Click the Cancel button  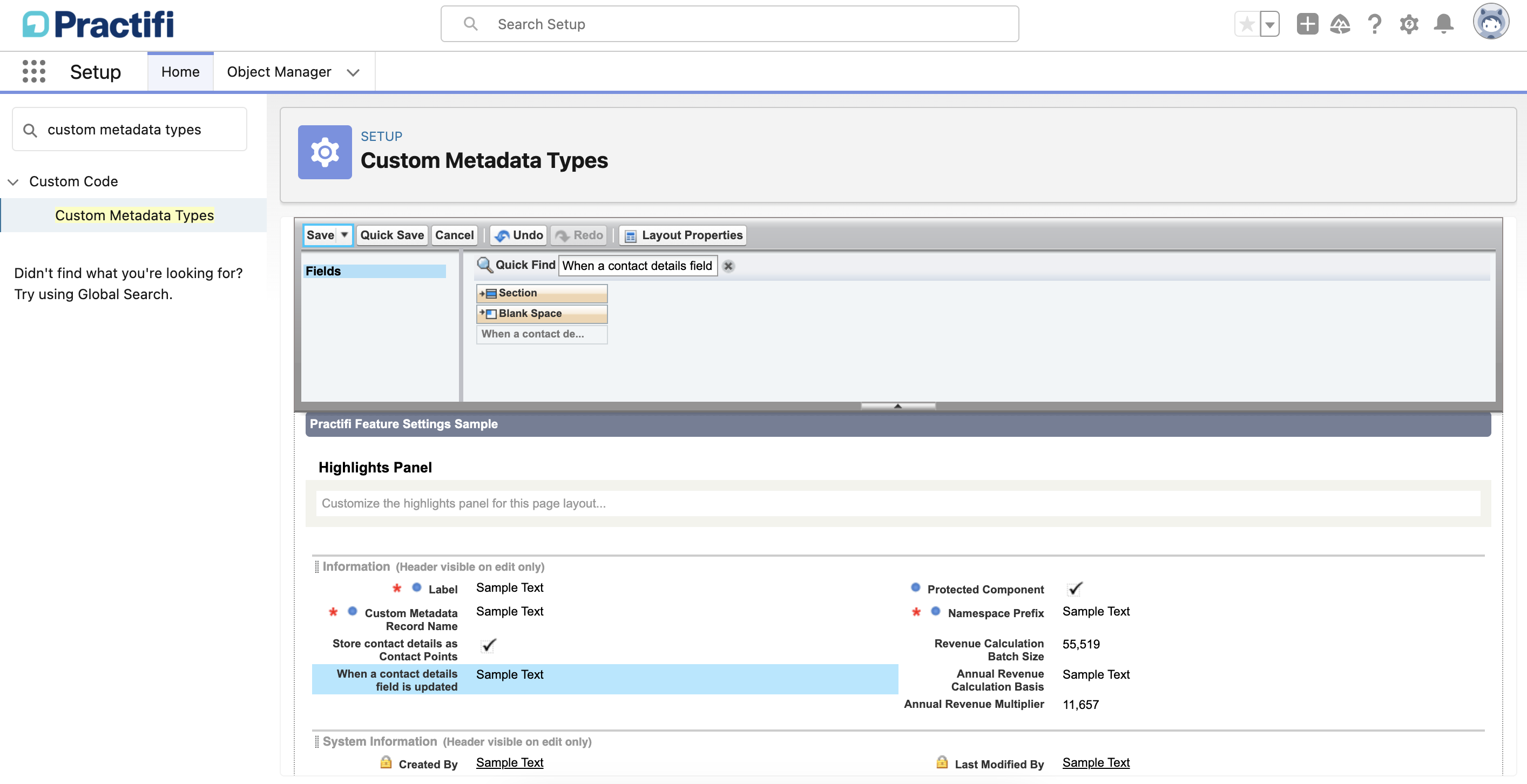(x=454, y=235)
